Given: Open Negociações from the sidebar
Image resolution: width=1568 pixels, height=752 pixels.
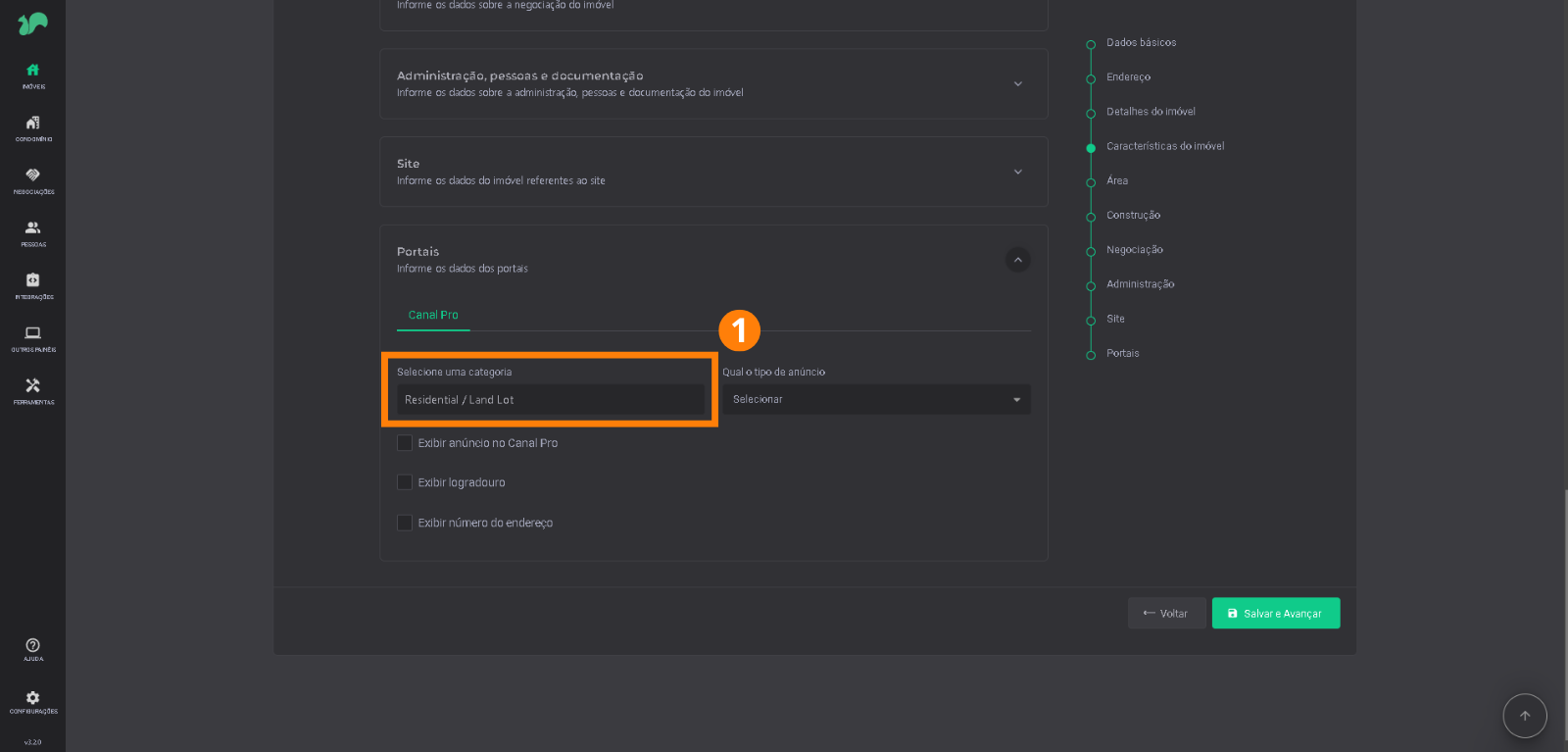Looking at the screenshot, I should [32, 179].
